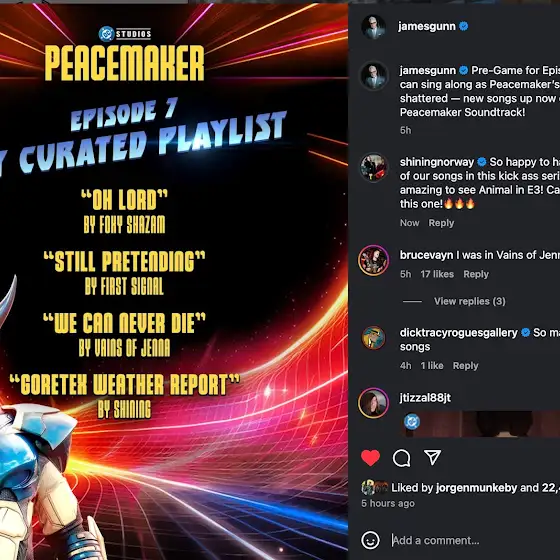Reply to dicktracyroguesgallery comment

click(x=465, y=365)
